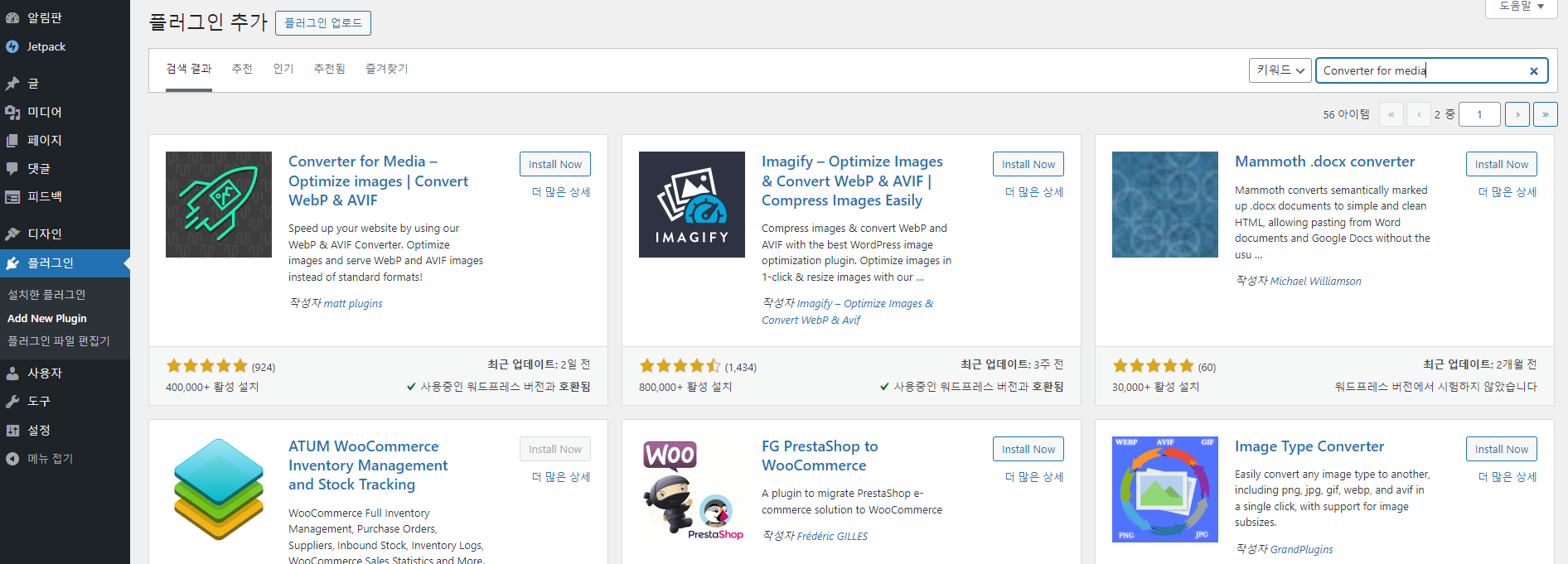Click the 800,000+ 활성 설치 text
Viewport: 1568px width, 564px height.
point(685,387)
